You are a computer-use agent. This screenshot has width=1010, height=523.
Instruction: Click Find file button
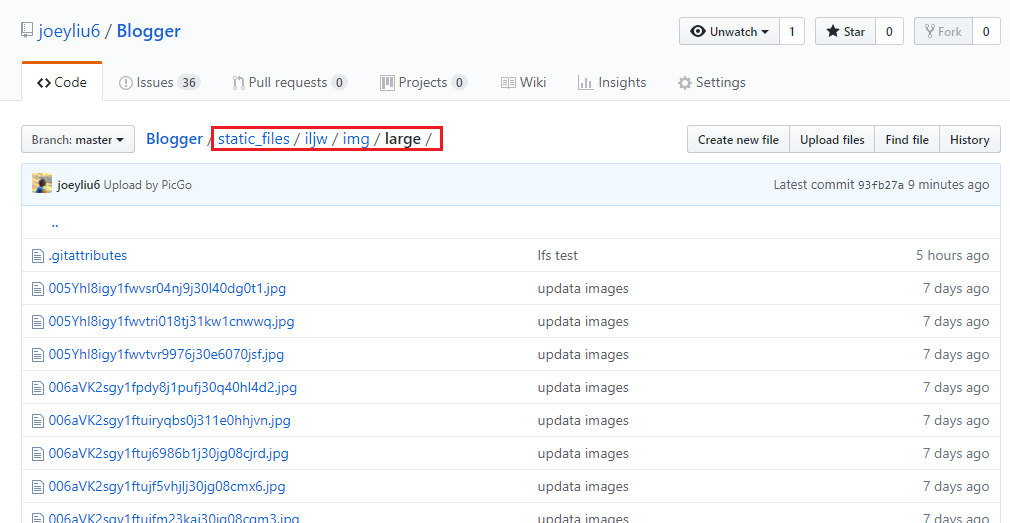[907, 140]
